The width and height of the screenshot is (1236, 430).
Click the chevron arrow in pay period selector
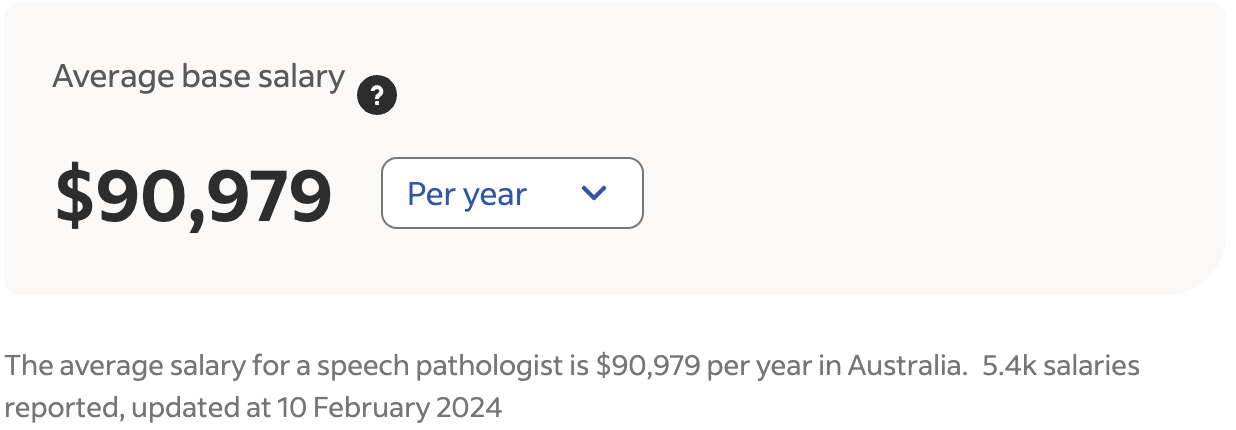[x=594, y=193]
